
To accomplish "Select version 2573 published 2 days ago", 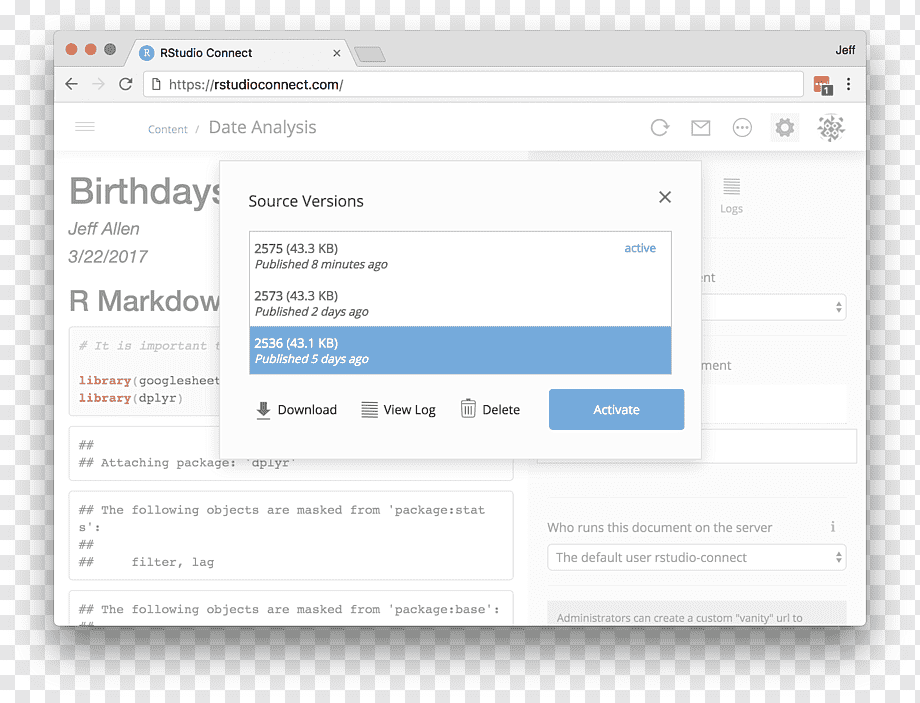I will click(x=460, y=303).
